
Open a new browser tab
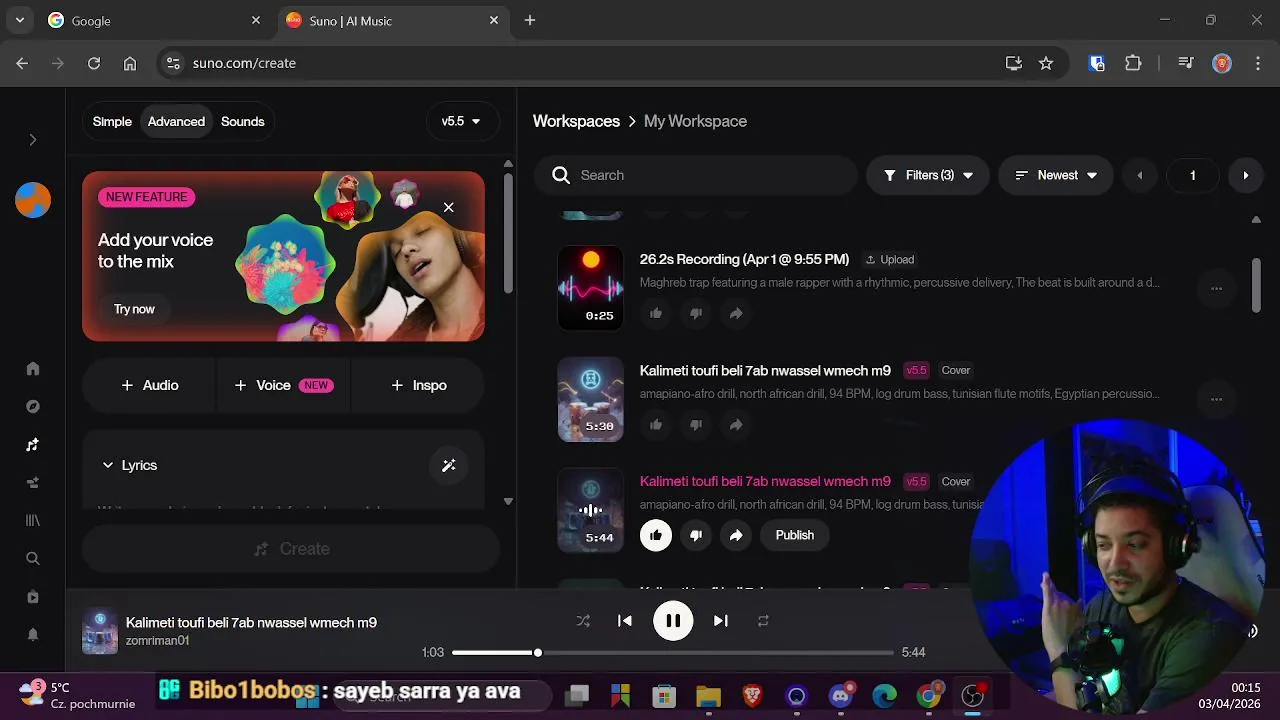[530, 20]
